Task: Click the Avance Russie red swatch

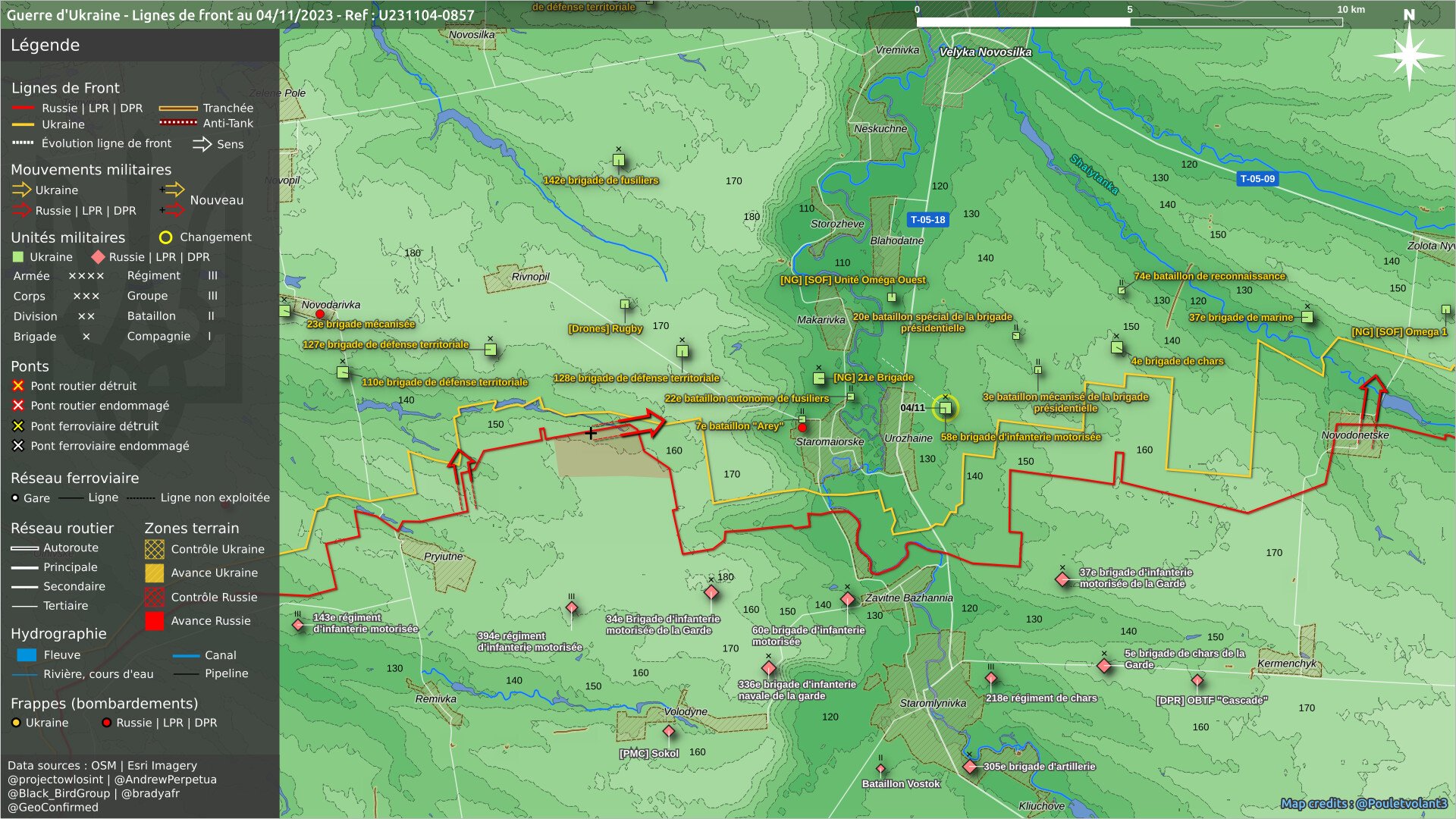Action: (154, 621)
